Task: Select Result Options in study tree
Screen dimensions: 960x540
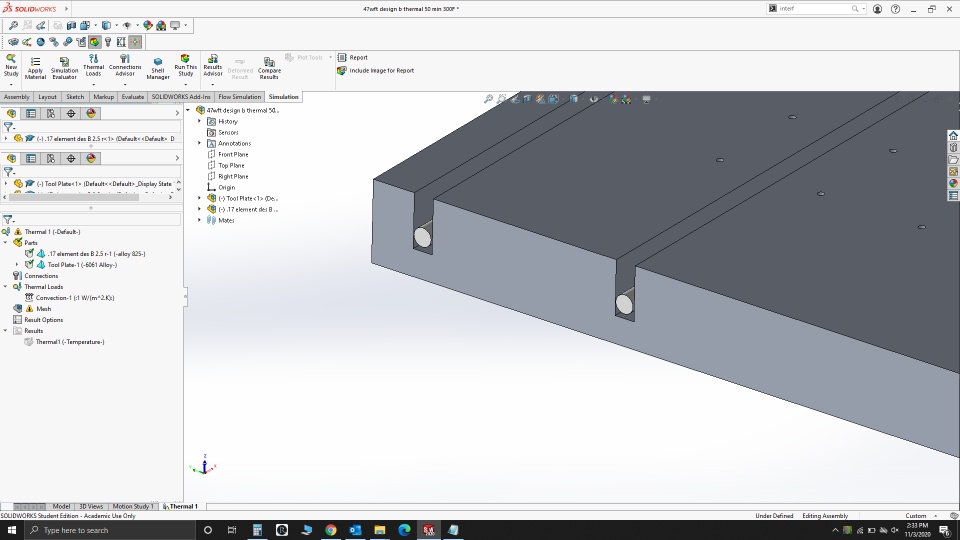Action: pos(38,320)
